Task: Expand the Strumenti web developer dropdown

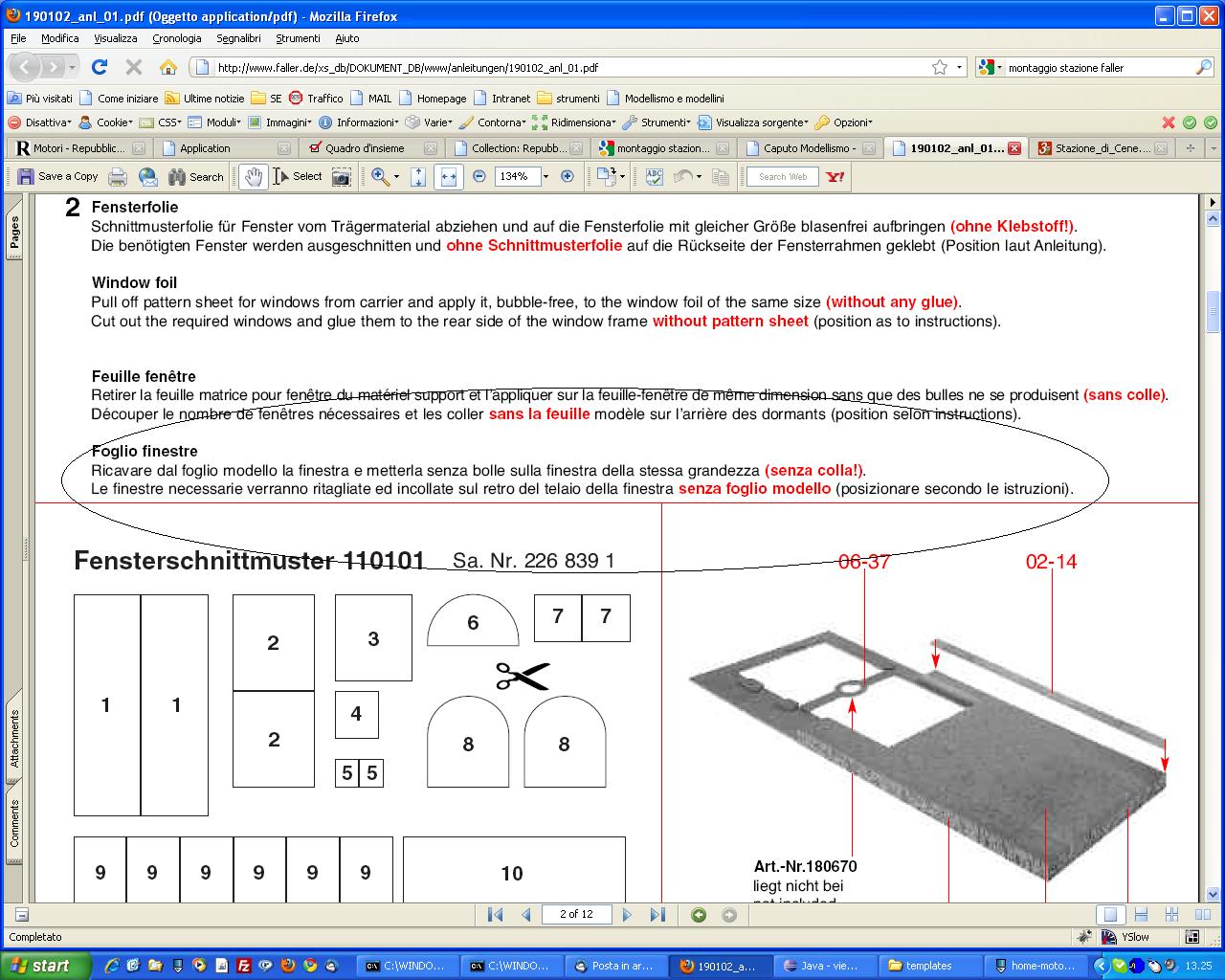Action: [x=657, y=122]
